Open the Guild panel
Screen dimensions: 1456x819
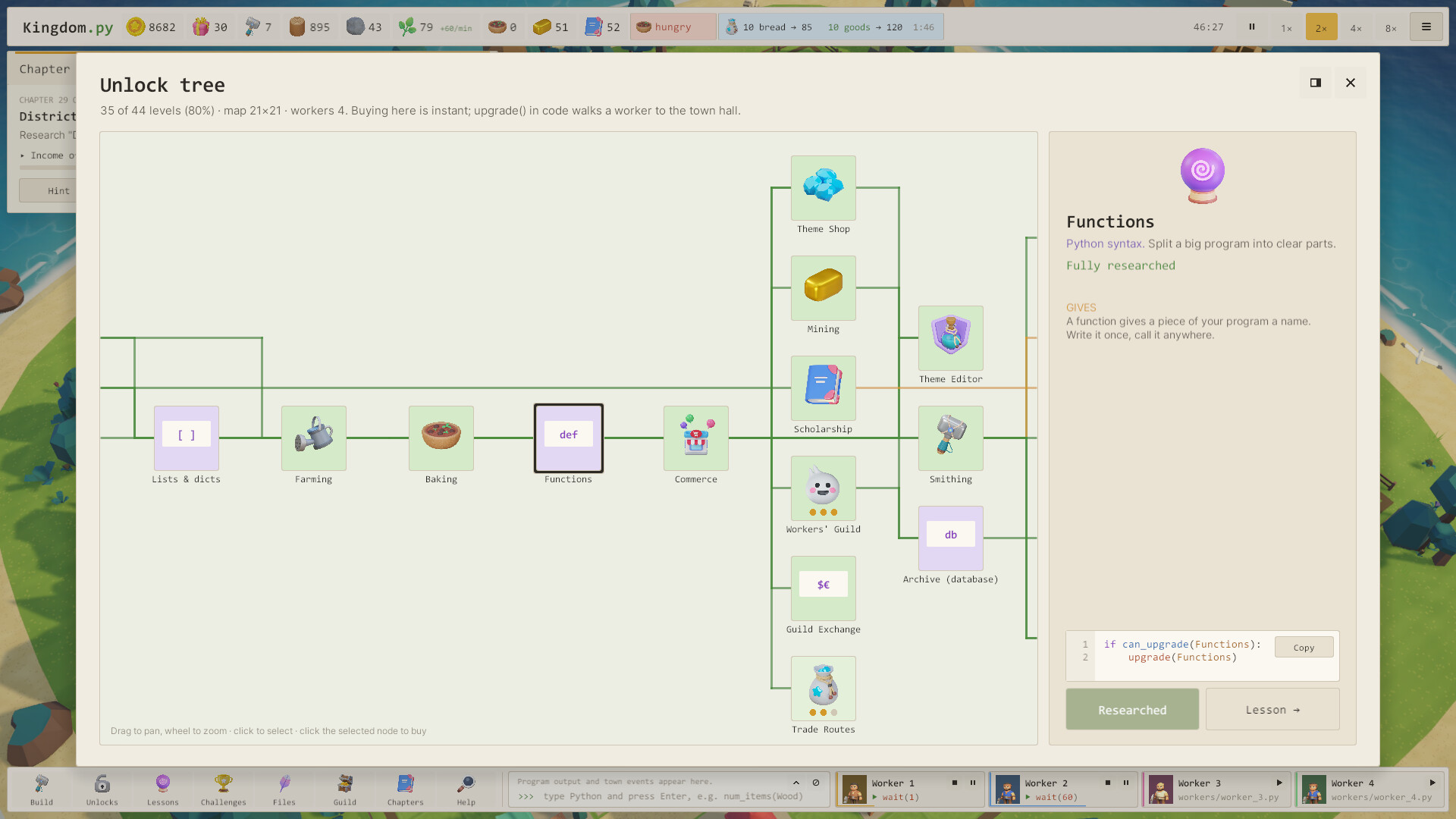[x=345, y=789]
